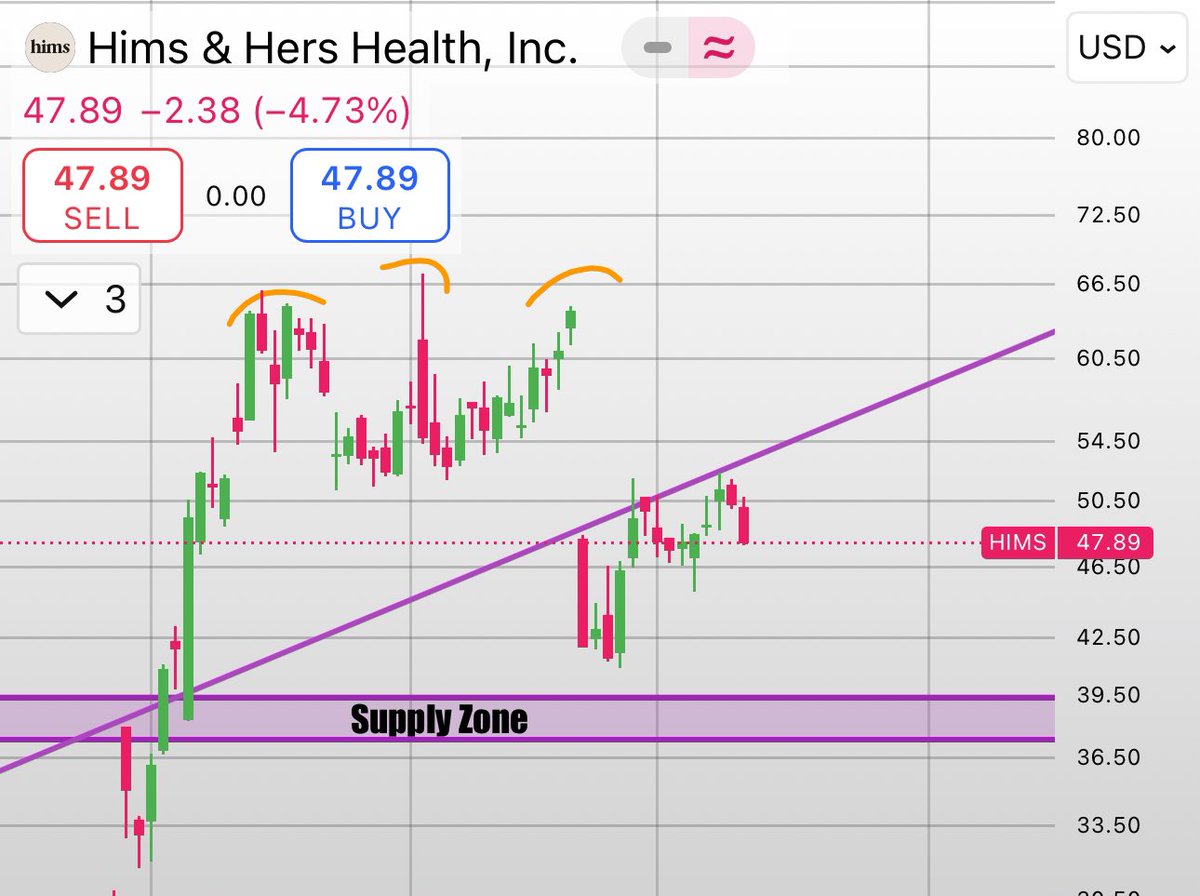The image size is (1200, 896).
Task: Click the HIMS price line tag
Action: (x=1018, y=543)
